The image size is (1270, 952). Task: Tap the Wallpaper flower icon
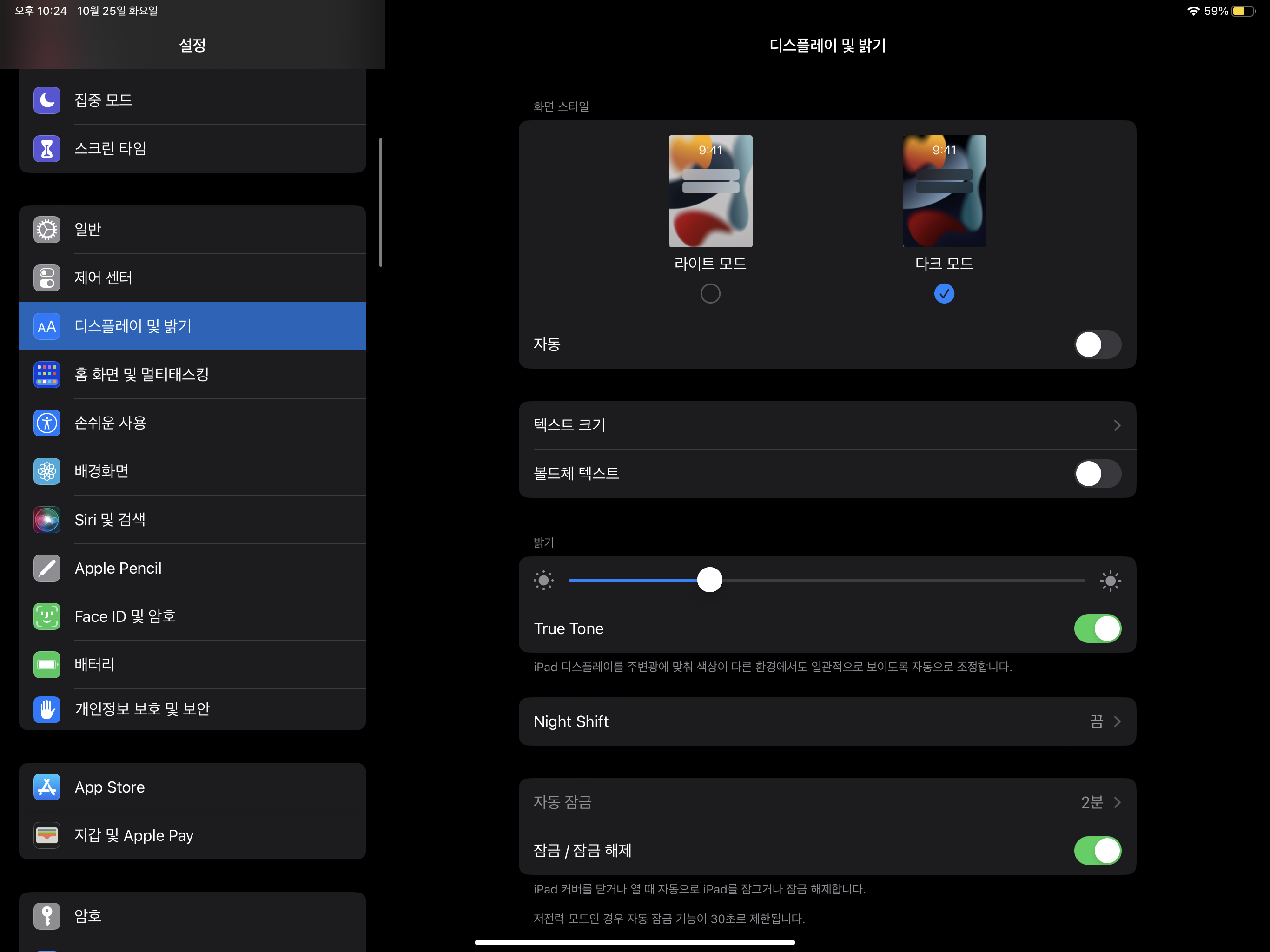46,471
